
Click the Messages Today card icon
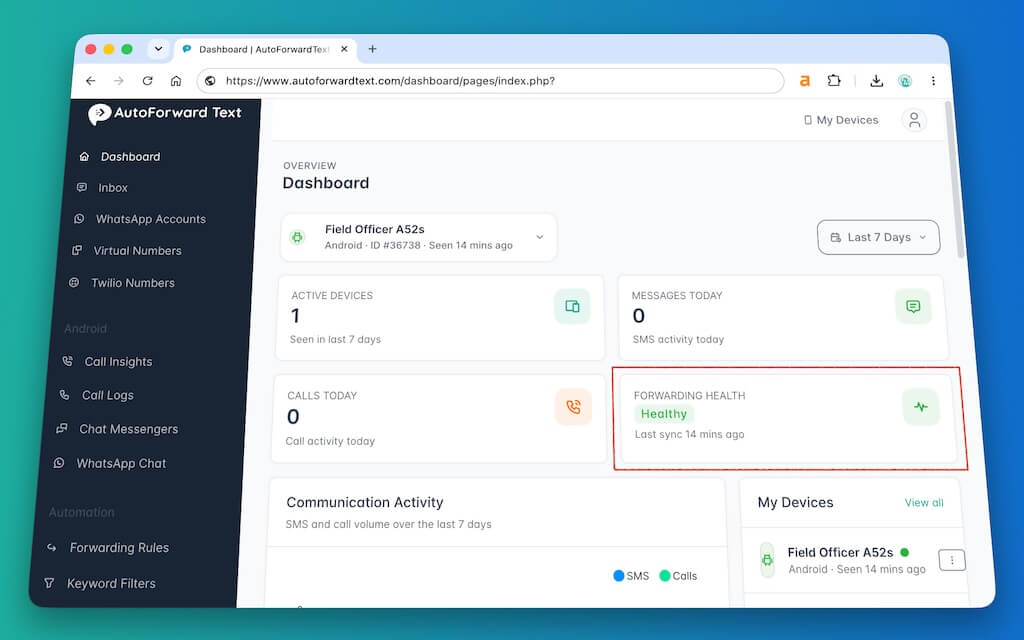(913, 306)
